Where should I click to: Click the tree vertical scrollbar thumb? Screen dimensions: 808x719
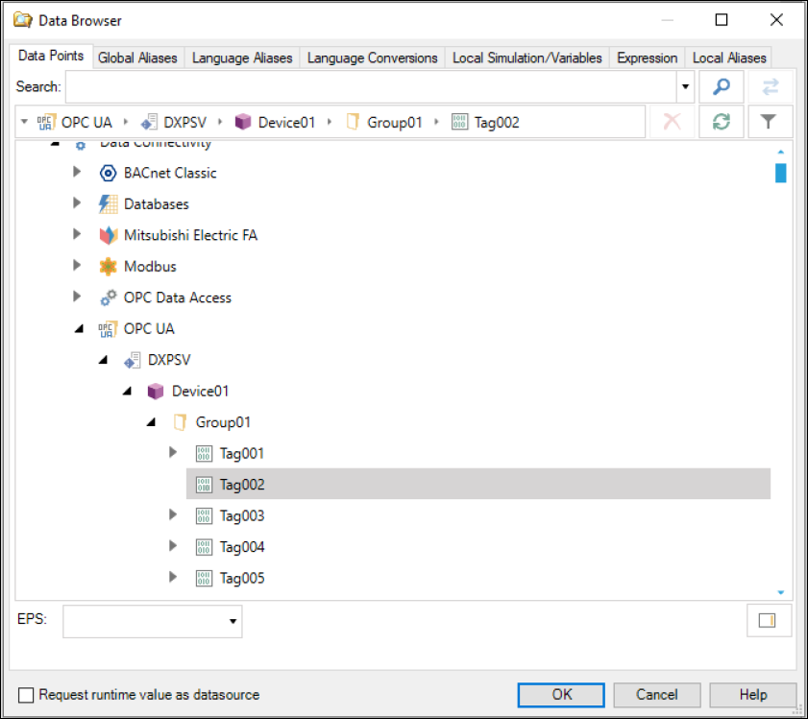coord(780,173)
